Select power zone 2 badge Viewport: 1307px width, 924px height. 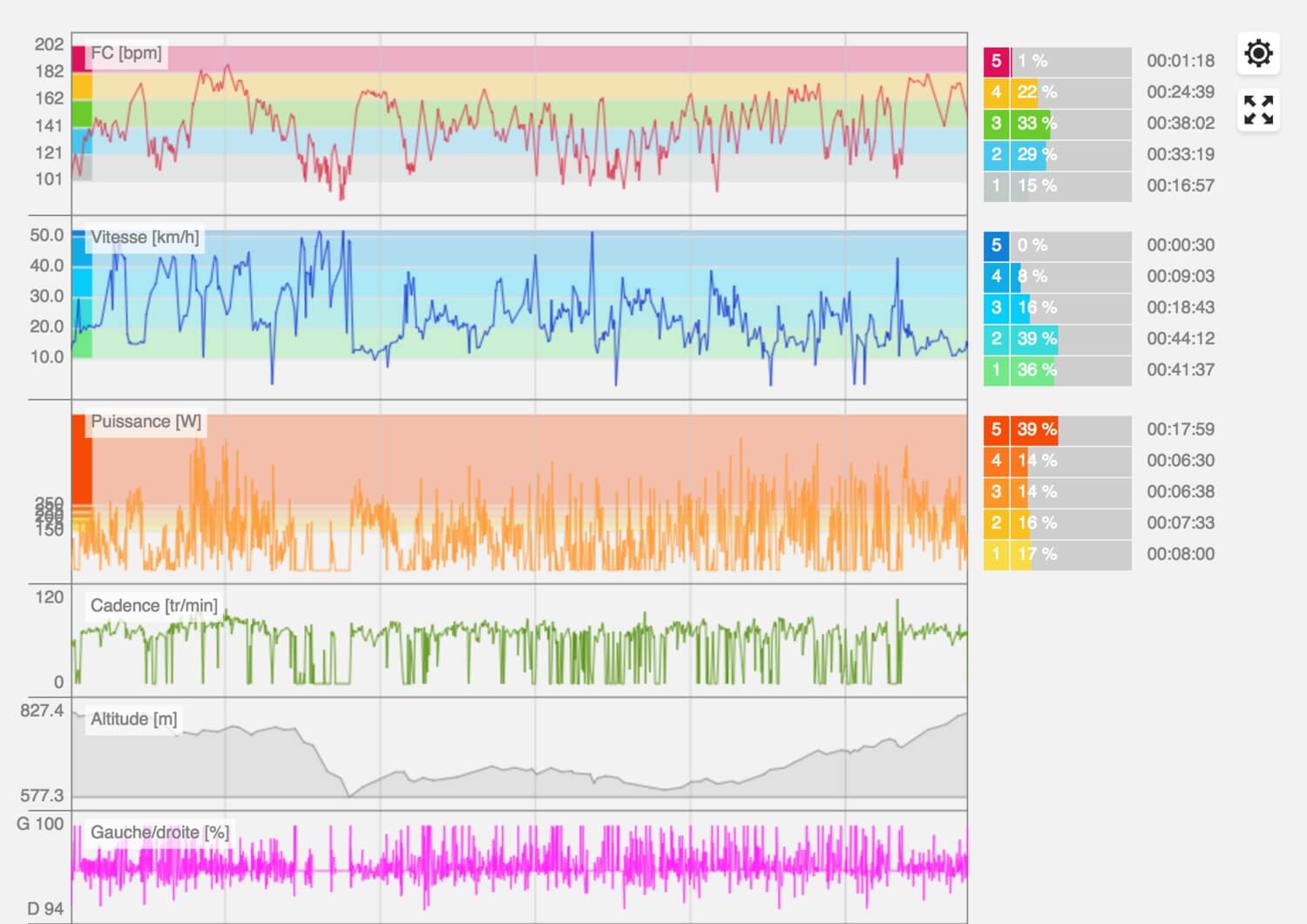point(996,523)
